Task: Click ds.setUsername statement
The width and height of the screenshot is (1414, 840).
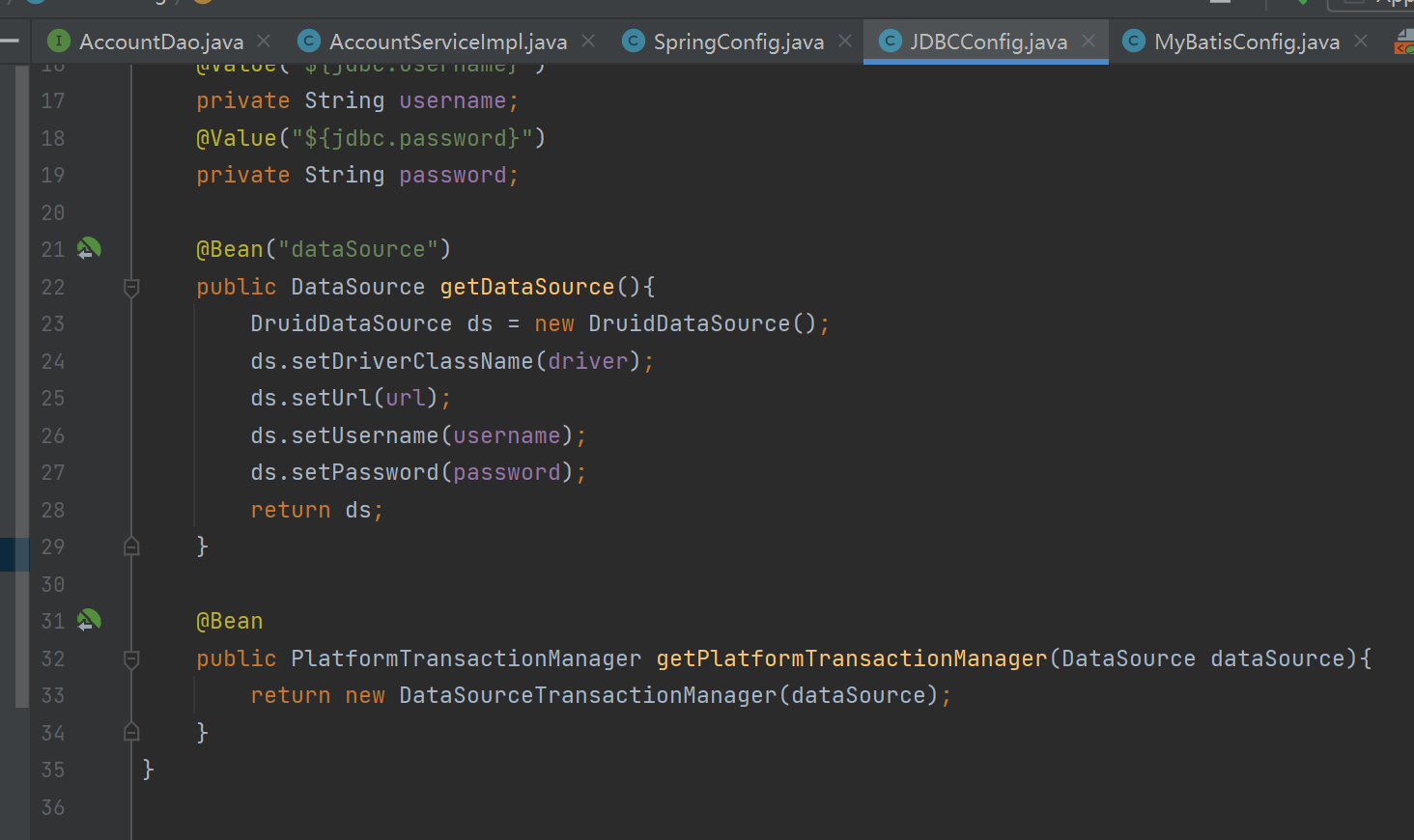Action: [x=418, y=435]
